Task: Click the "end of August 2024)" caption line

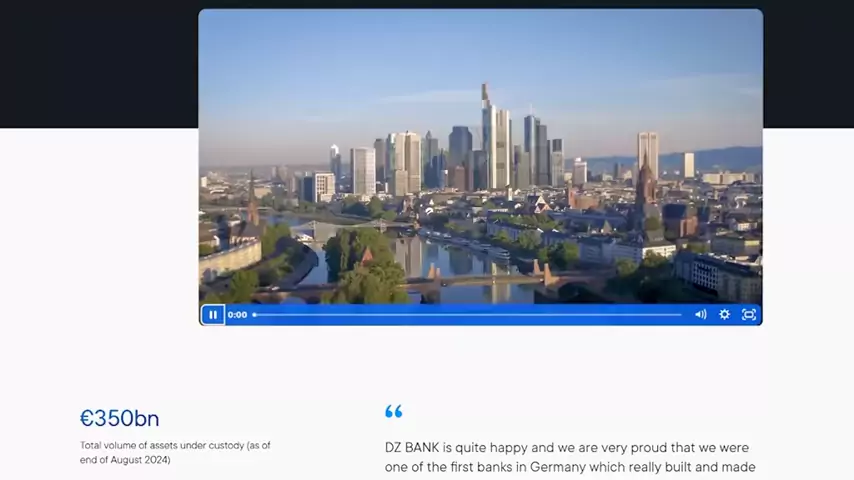Action: [125, 460]
